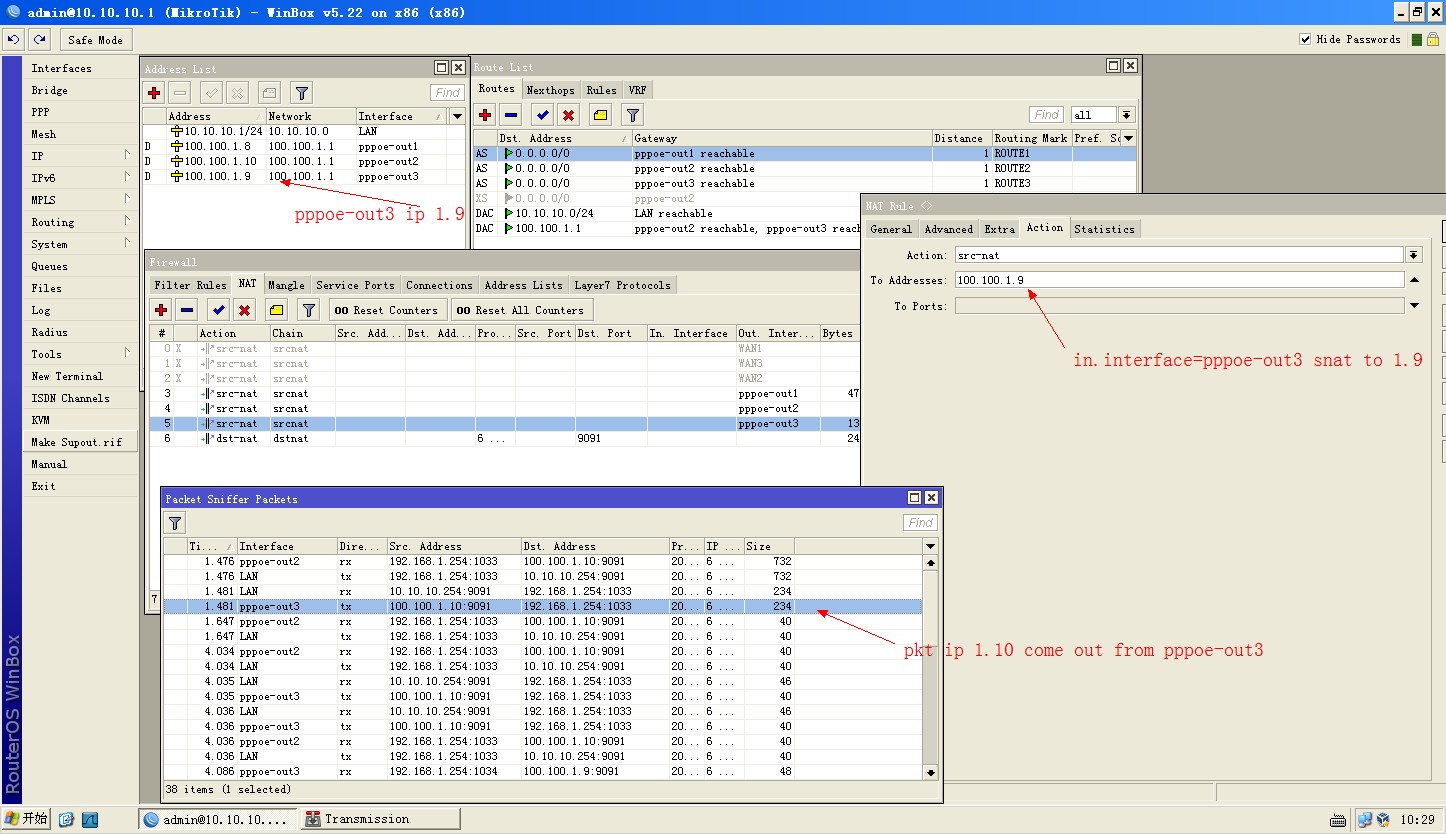Open Transmission from the Windows taskbar
Viewport: 1446px width, 834px height.
[366, 819]
